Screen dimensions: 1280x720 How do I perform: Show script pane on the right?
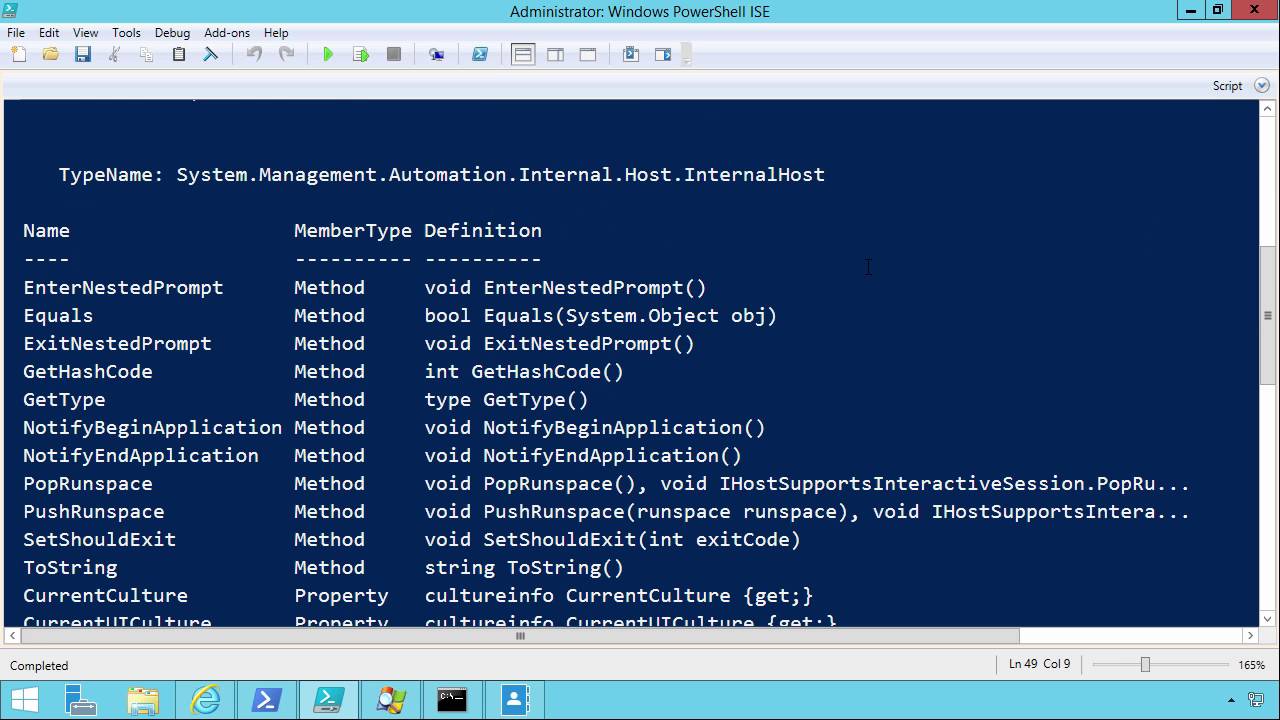(x=555, y=55)
